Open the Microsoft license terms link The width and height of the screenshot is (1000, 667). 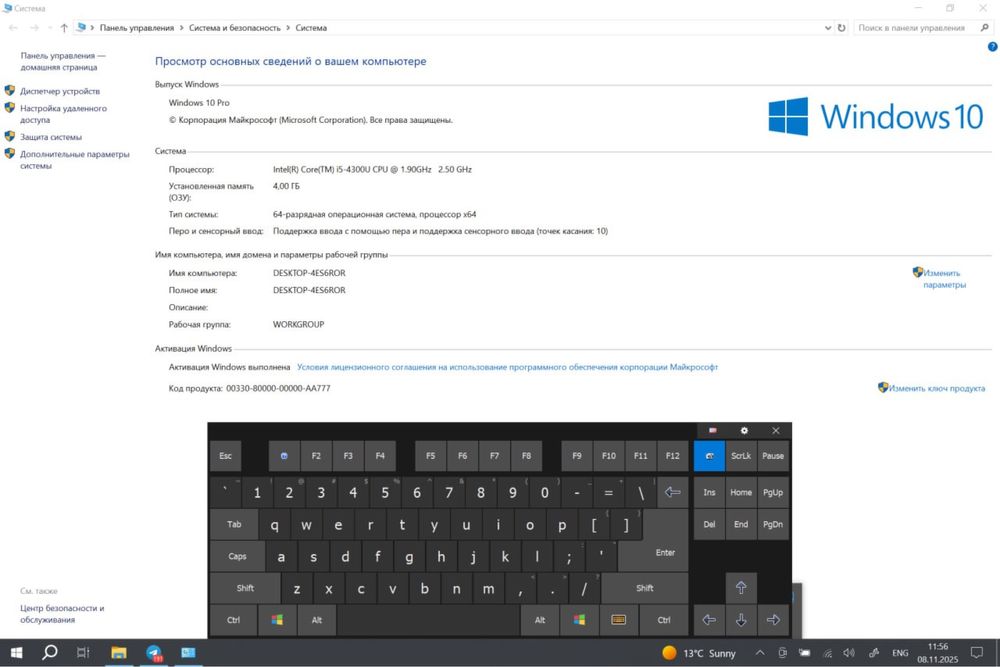pyautogui.click(x=507, y=367)
